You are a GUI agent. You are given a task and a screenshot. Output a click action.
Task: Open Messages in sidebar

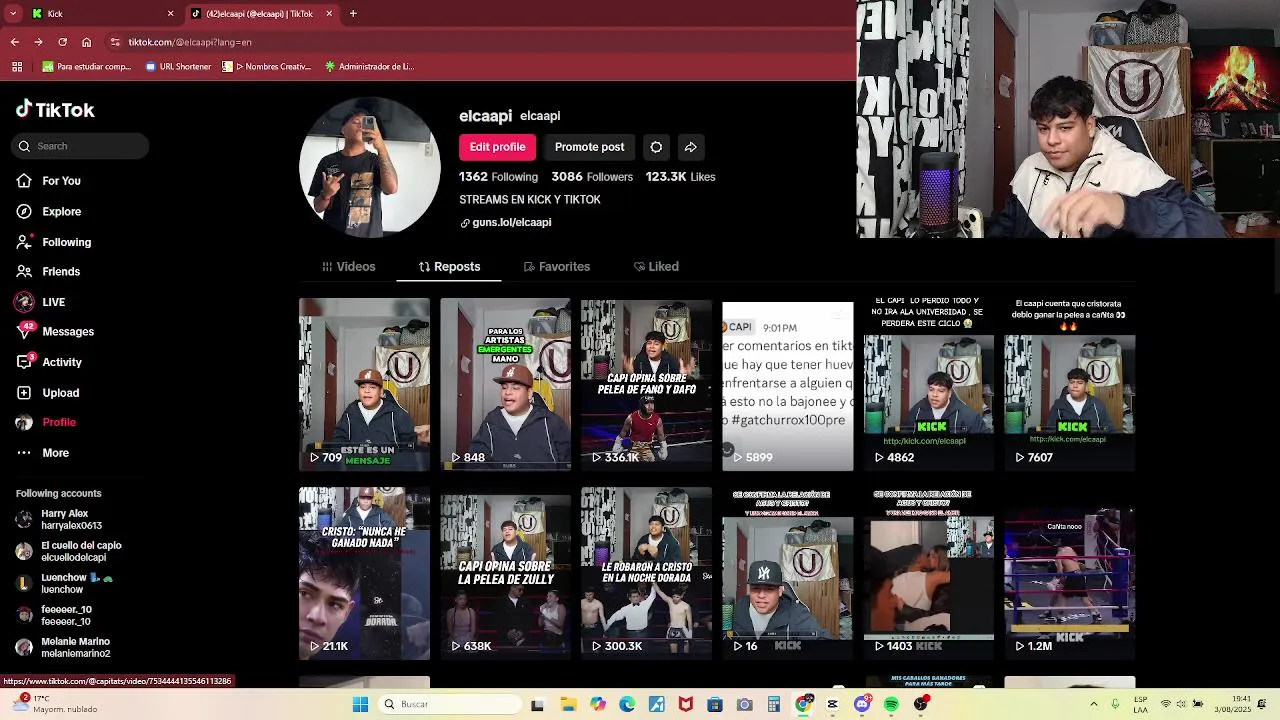(x=54, y=332)
